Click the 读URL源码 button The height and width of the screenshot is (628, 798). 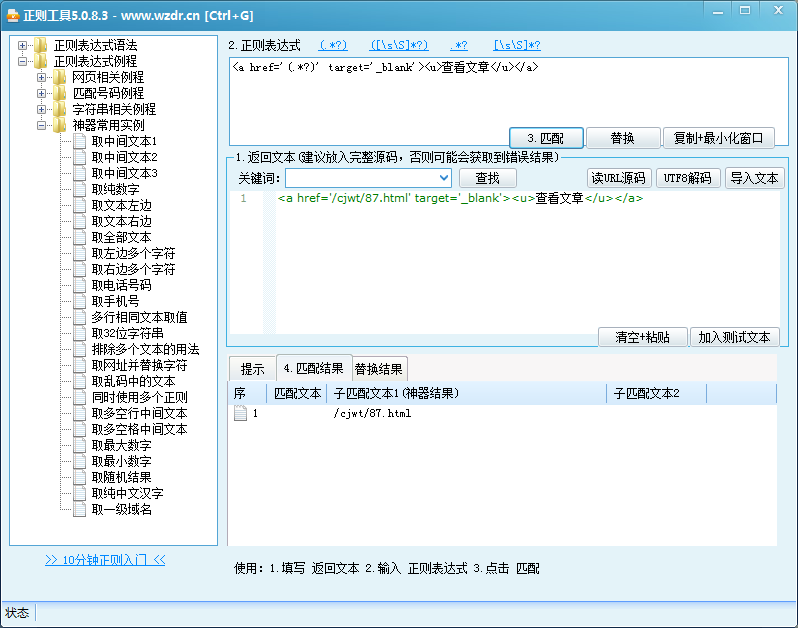pyautogui.click(x=617, y=178)
